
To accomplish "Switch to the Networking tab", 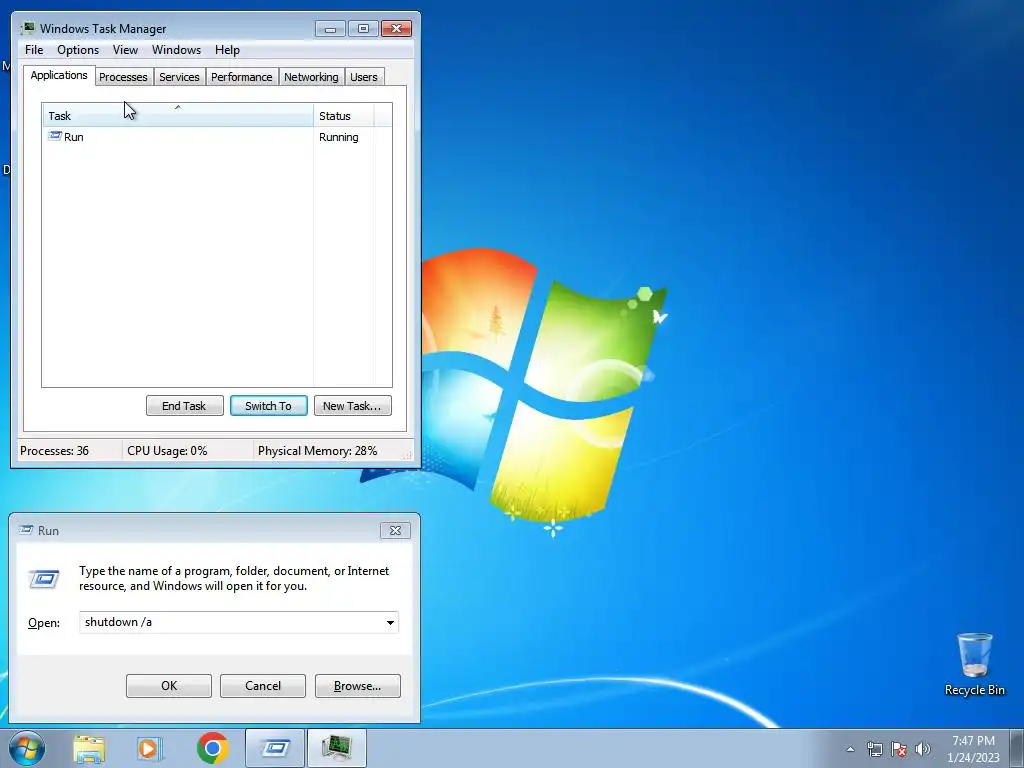I will pyautogui.click(x=311, y=77).
